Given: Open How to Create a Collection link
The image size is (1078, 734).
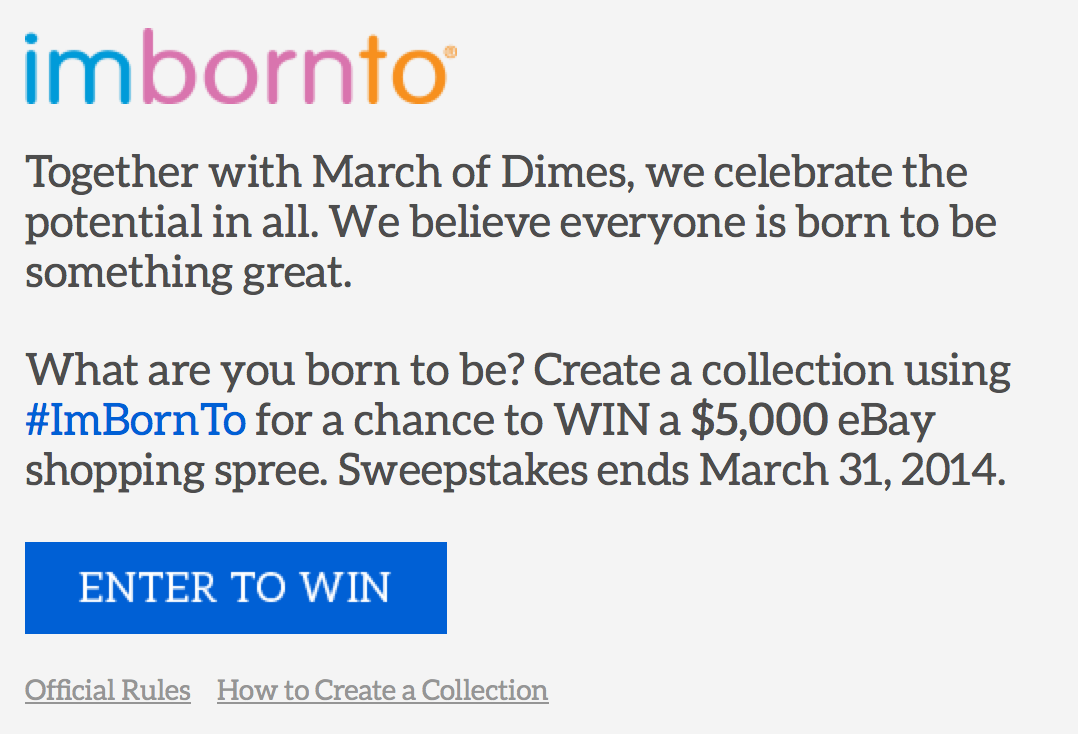Looking at the screenshot, I should 382,690.
